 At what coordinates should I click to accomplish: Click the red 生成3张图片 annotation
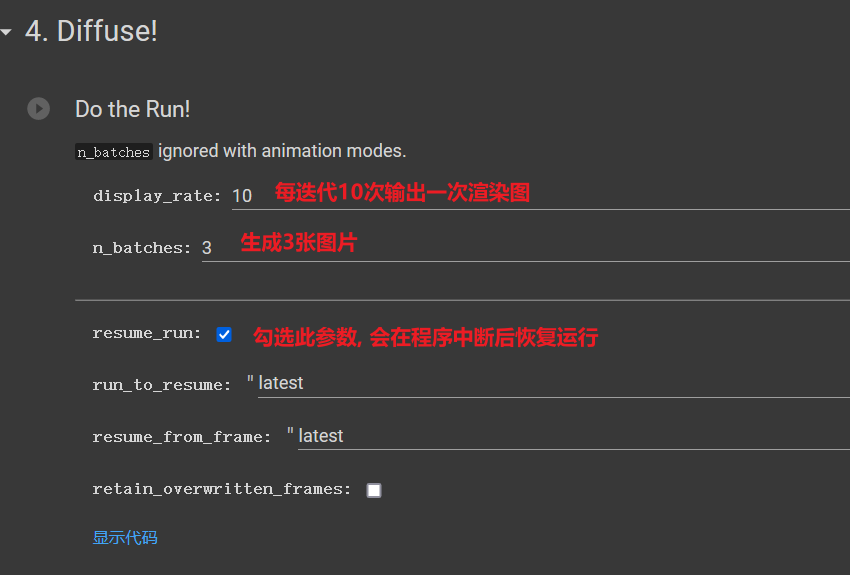tap(298, 243)
